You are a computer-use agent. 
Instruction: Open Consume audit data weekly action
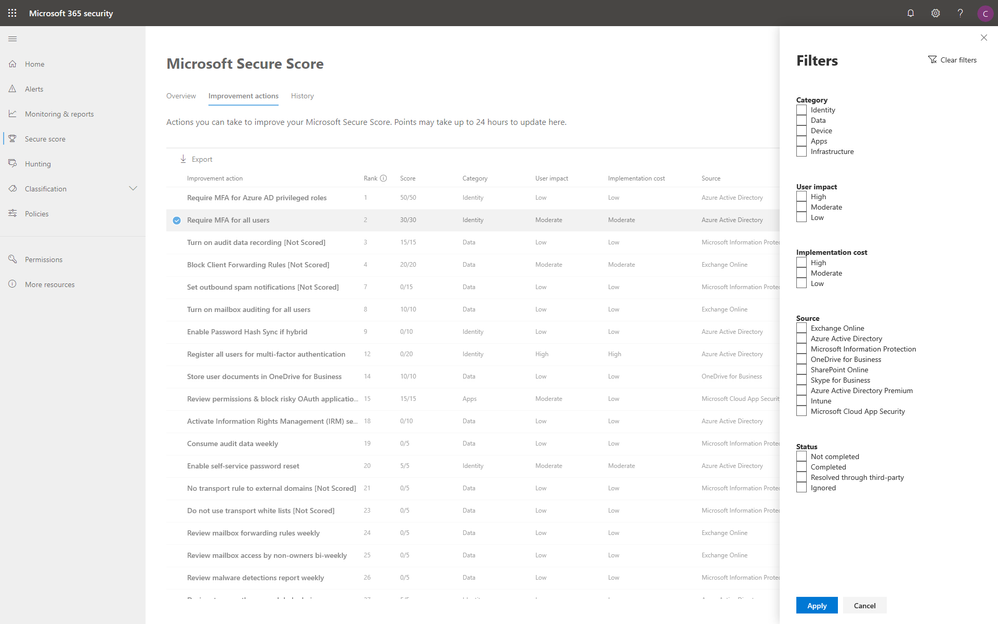coord(232,444)
